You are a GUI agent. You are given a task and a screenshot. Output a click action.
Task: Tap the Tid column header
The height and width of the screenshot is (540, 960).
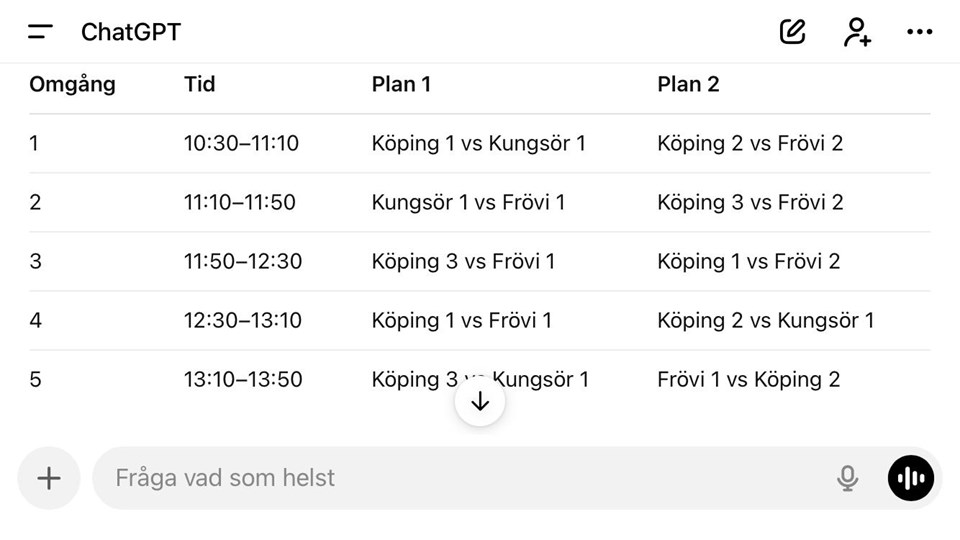(x=200, y=84)
